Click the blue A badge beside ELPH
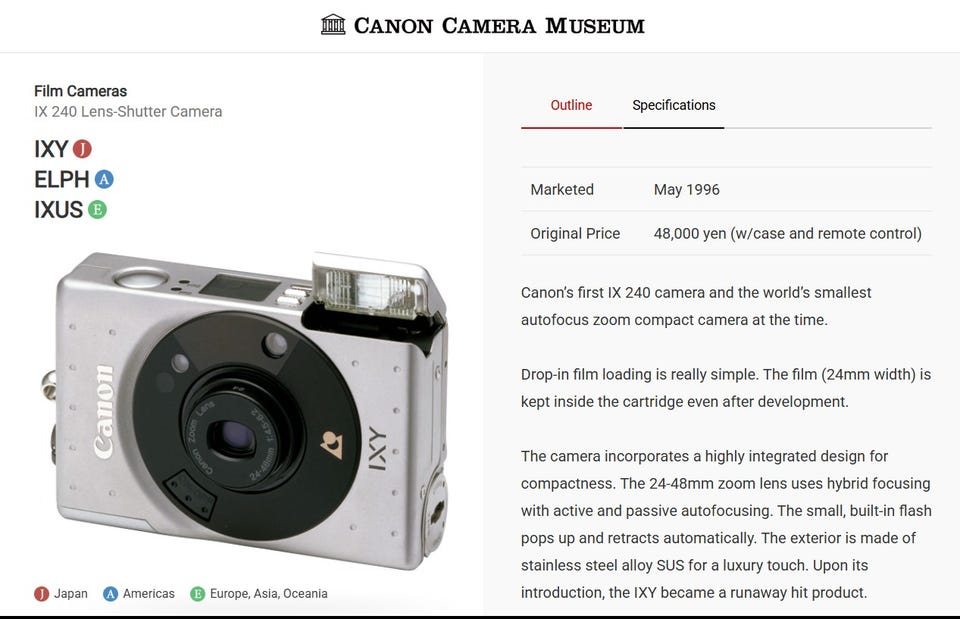Viewport: 960px width, 619px height. (104, 179)
